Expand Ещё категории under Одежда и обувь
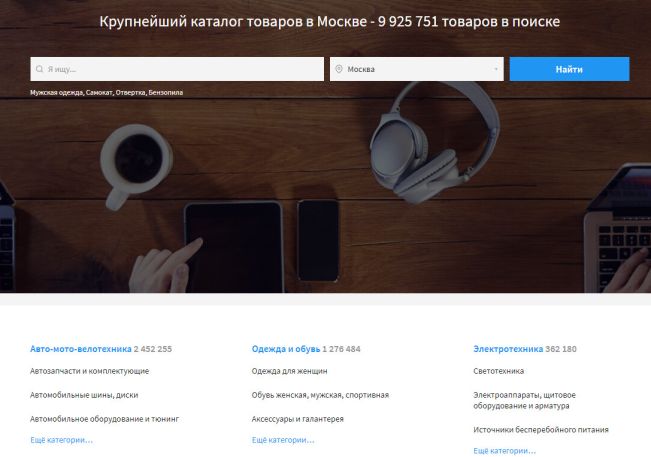This screenshot has height=457, width=651. (x=283, y=440)
